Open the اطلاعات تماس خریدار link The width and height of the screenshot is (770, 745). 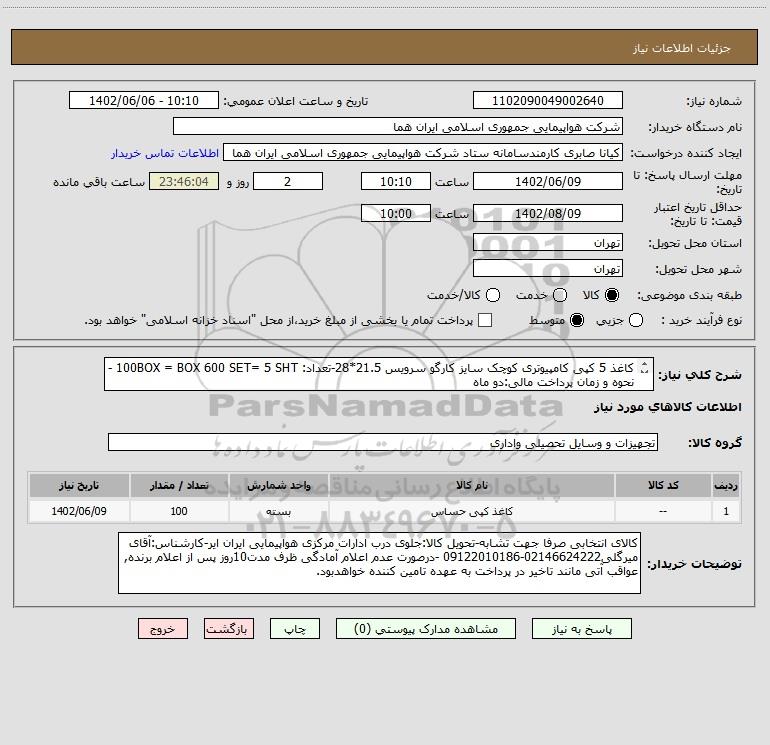click(165, 153)
